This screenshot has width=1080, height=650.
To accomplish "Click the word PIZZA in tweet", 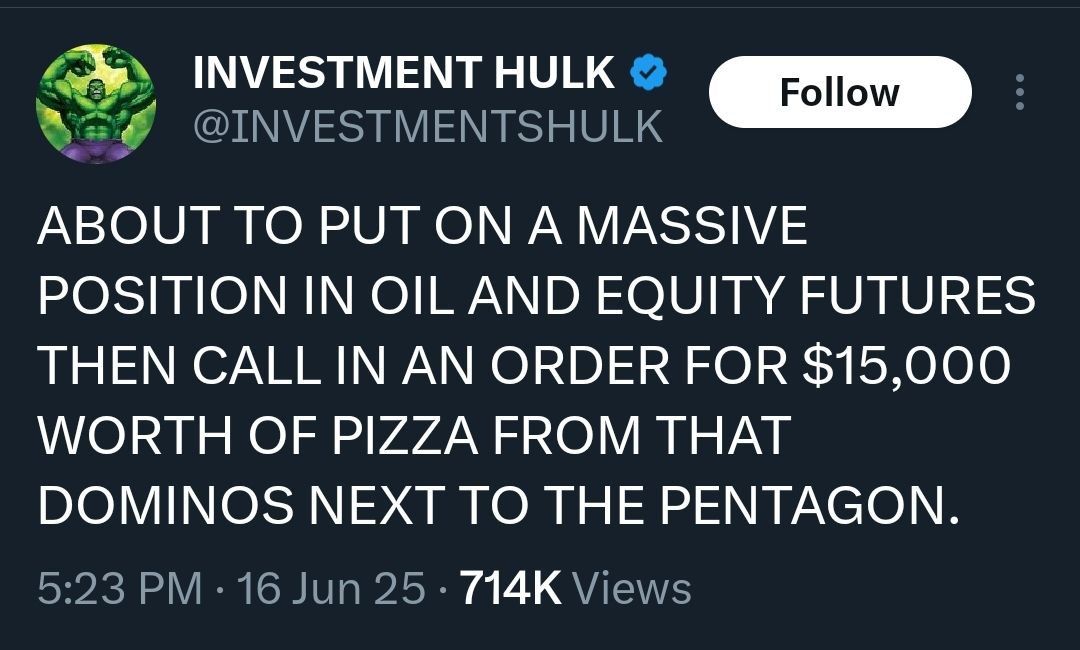I will tap(406, 435).
